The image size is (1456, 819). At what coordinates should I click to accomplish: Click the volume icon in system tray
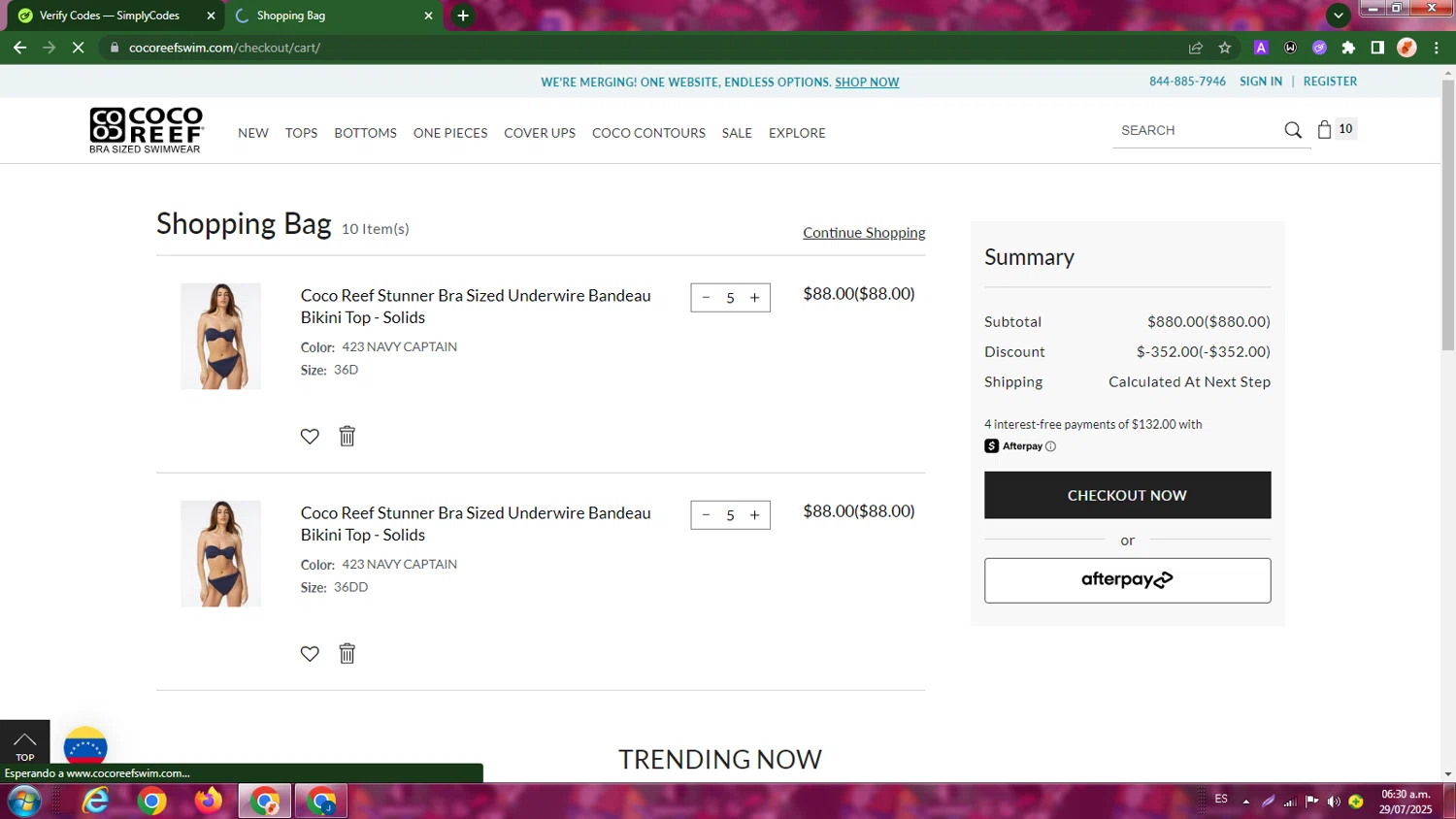1334,802
